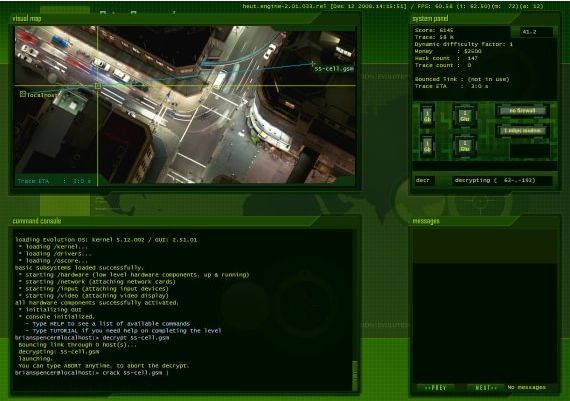570x401 pixels.
Task: Select the upper 1 Gb memory chip
Action: (427, 116)
